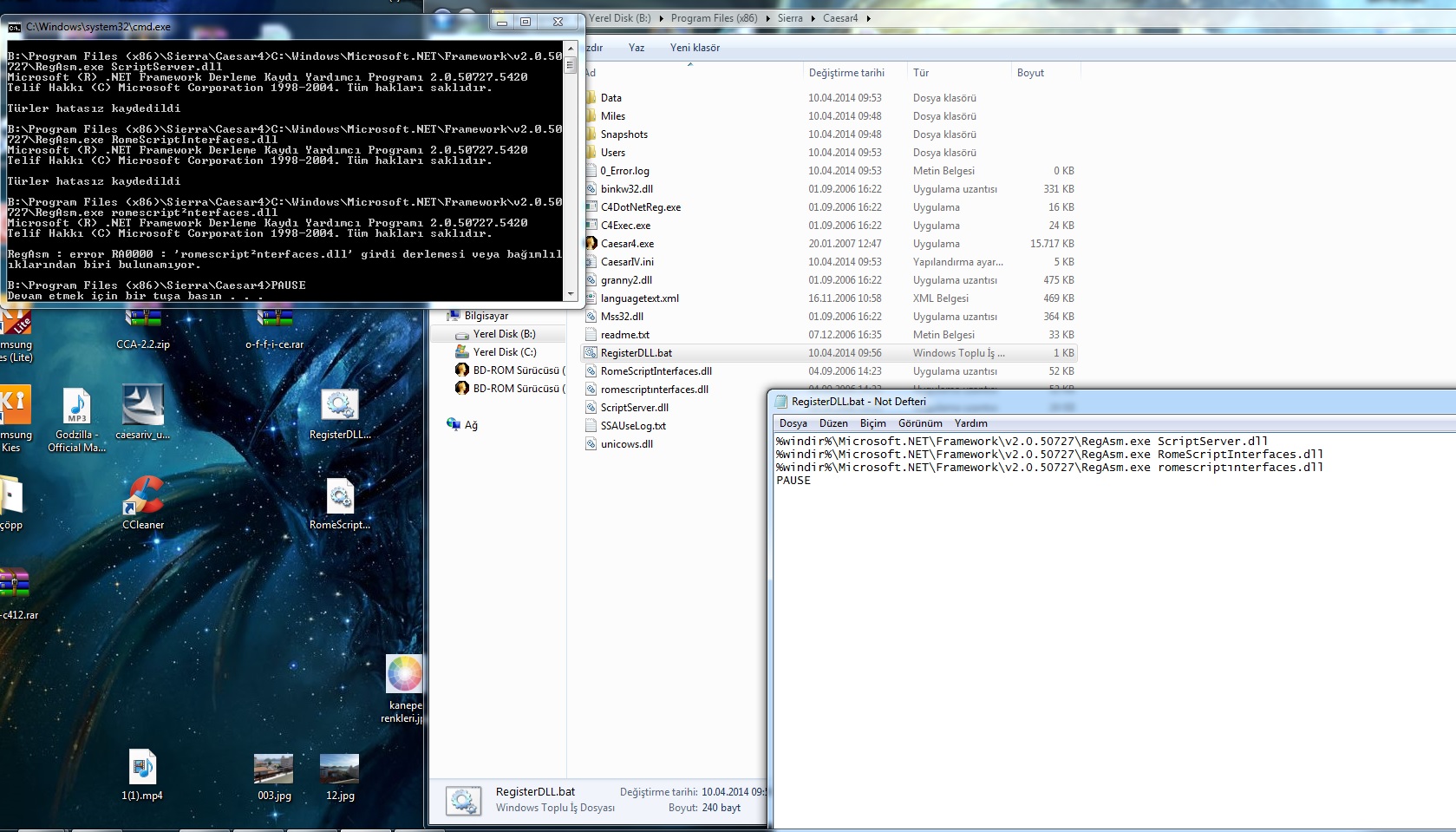Open the RegisterDLL desktop batch file icon
The image size is (1456, 832).
[x=340, y=413]
